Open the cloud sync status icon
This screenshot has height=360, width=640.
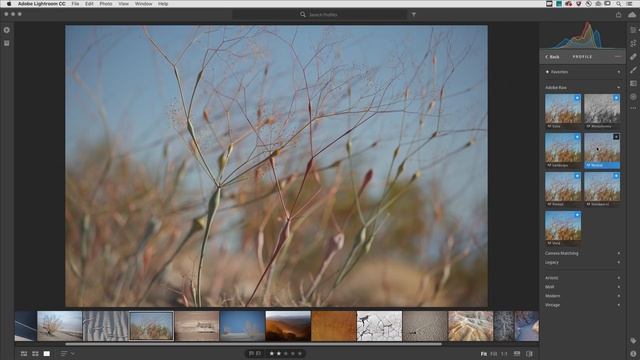(632, 15)
